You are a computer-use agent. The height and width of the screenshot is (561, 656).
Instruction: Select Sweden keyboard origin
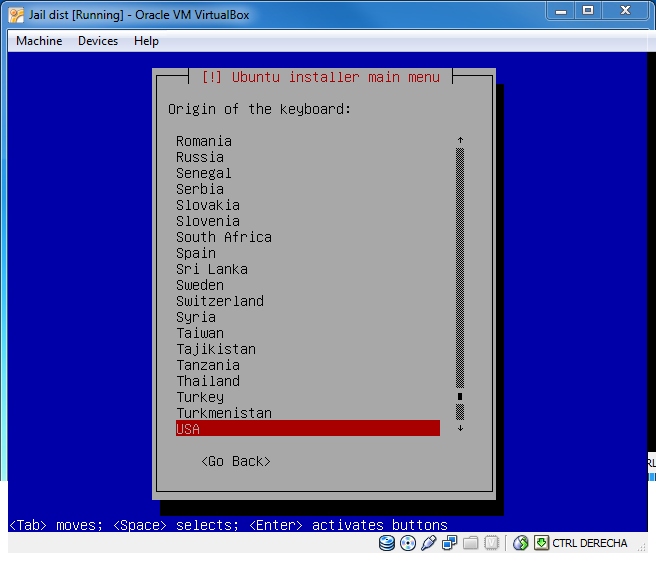[x=308, y=285]
